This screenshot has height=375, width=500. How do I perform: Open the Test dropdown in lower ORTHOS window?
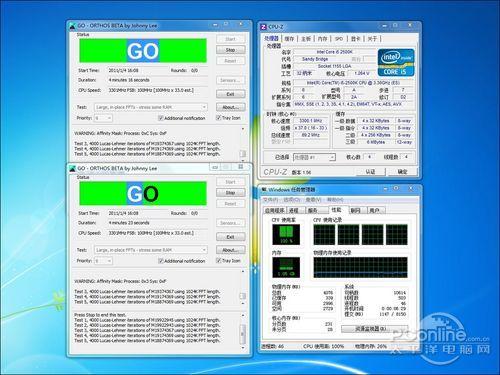pyautogui.click(x=151, y=250)
